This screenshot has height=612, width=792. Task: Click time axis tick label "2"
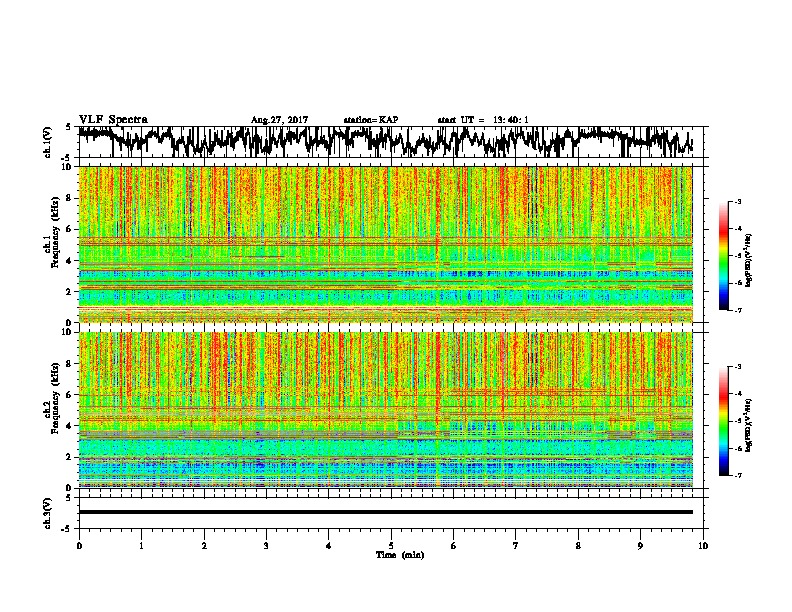[204, 546]
